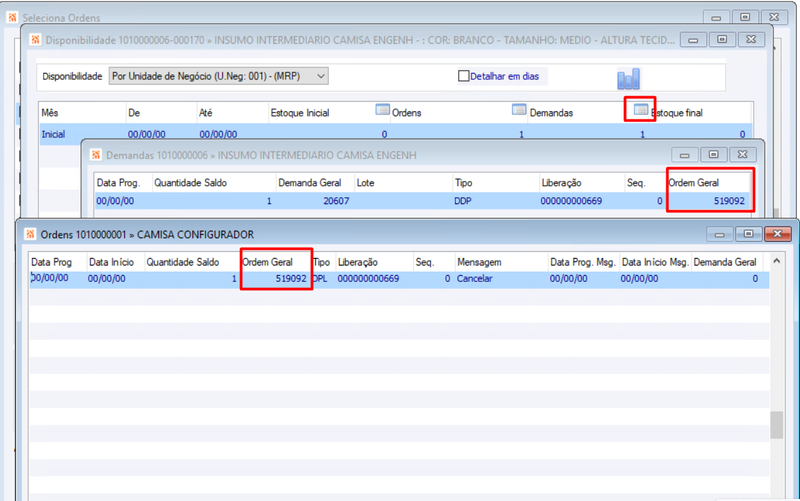Screen dimensions: 800x501
Task: Minimize the Ordens window
Action: (719, 234)
